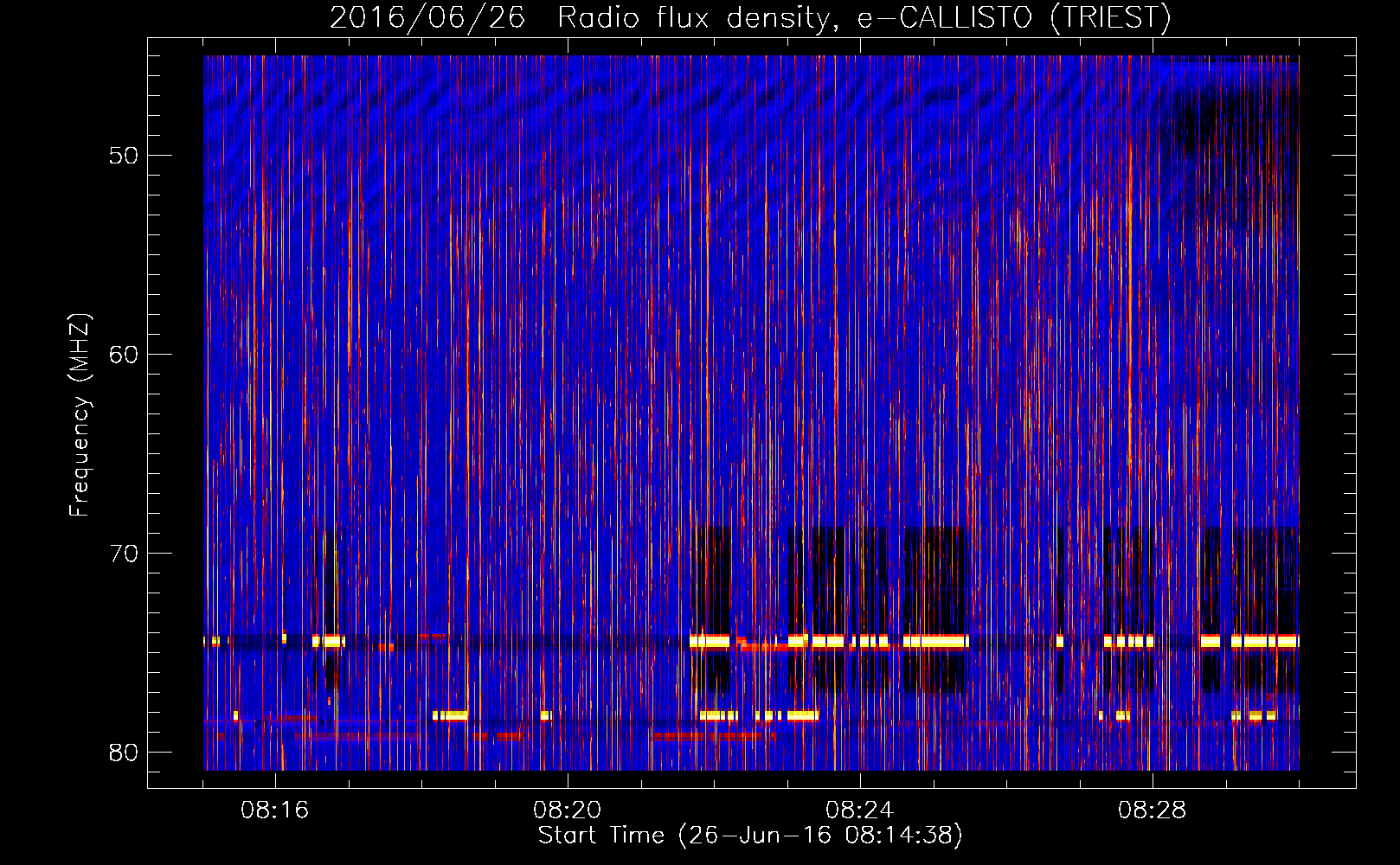The image size is (1400, 865).
Task: Select the 'Frequency (MHZ)' axis label
Action: pyautogui.click(x=80, y=414)
